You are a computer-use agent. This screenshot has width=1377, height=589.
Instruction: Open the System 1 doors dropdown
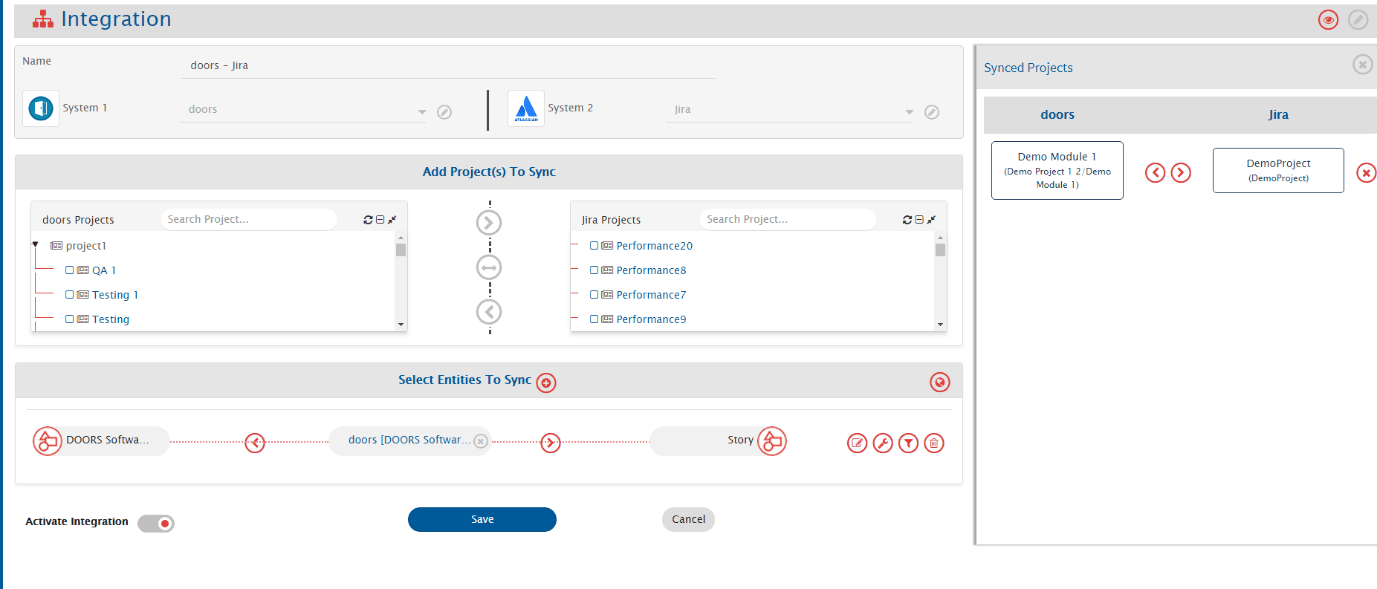click(422, 112)
